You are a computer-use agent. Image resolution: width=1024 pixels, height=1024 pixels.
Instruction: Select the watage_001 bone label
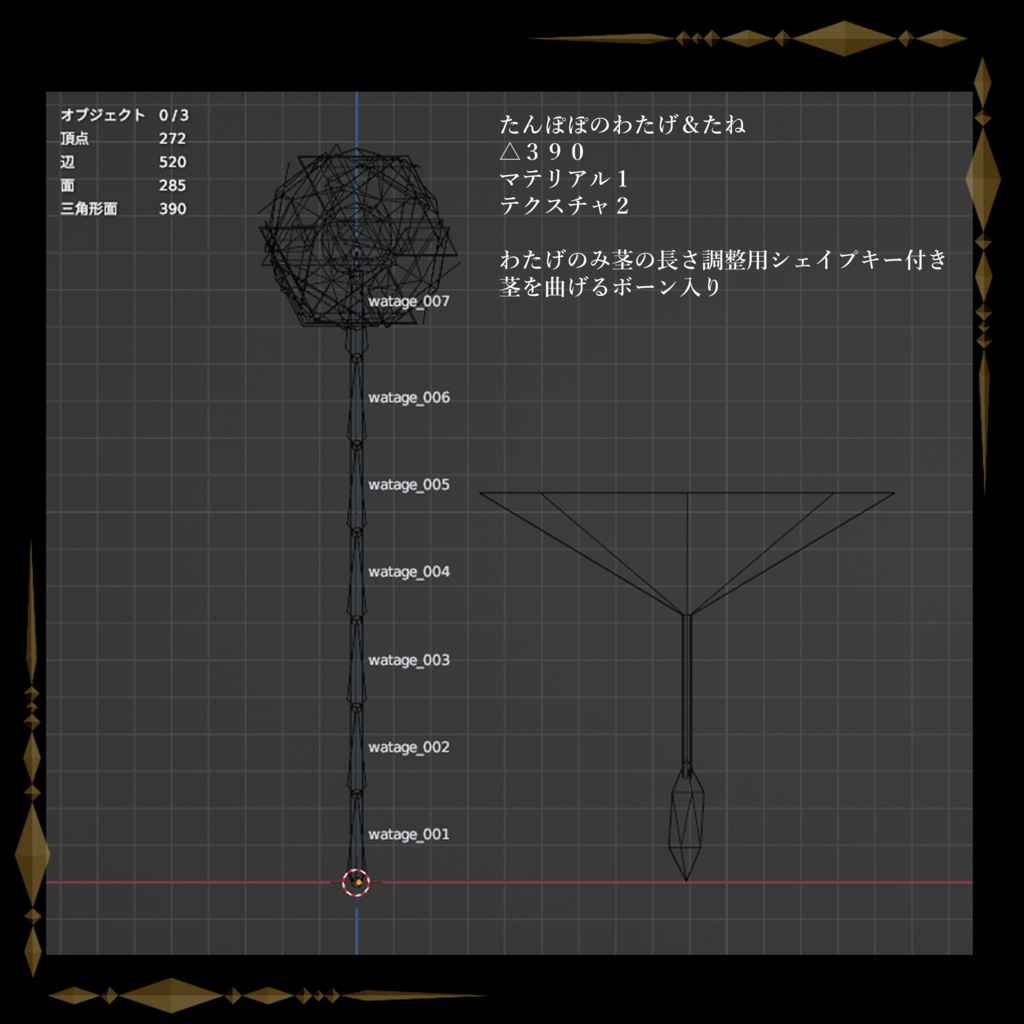pos(409,835)
